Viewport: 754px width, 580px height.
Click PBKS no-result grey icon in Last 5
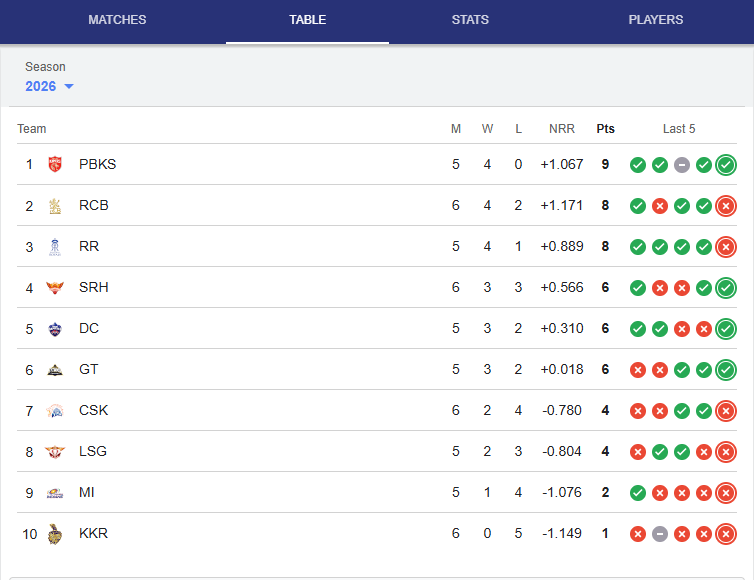[681, 165]
